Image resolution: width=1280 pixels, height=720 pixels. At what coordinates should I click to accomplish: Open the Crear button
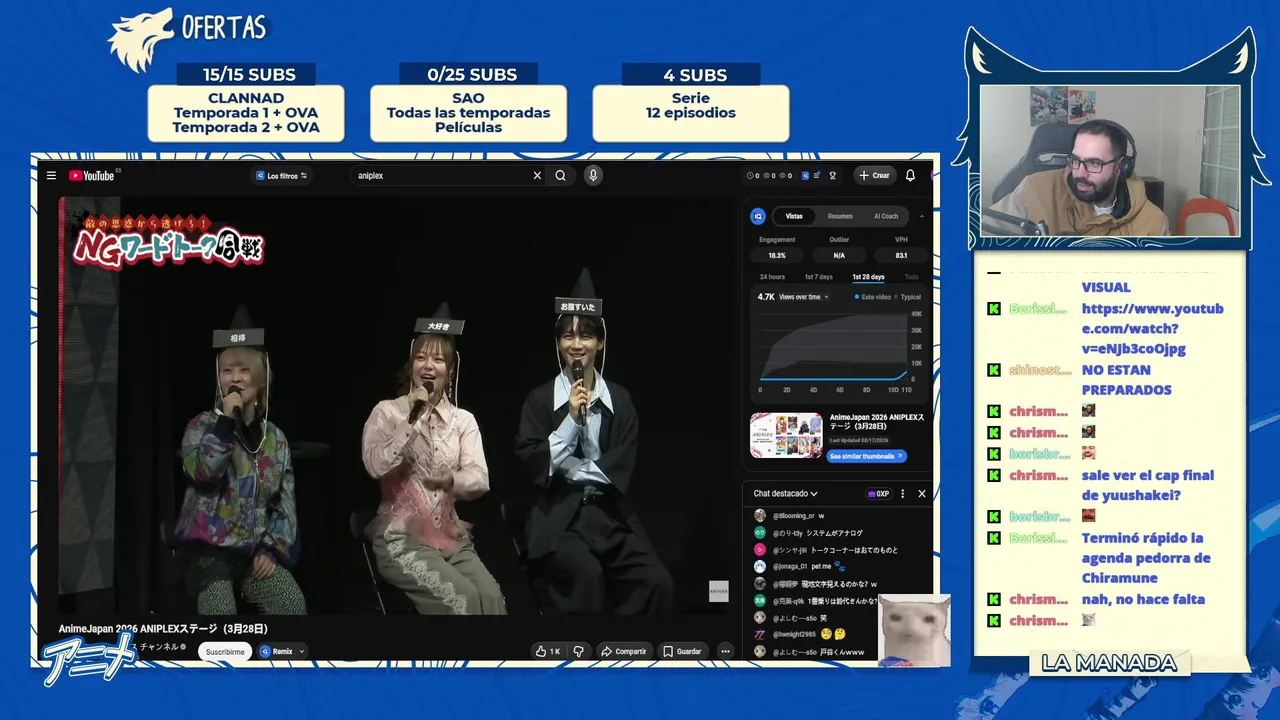point(874,176)
